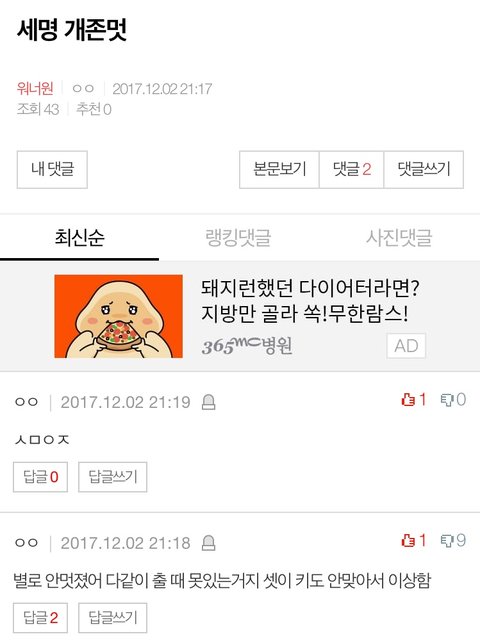Expand 답글 0 under ㅅㅁㅇㅈ comment
The image size is (480, 641).
tap(40, 477)
